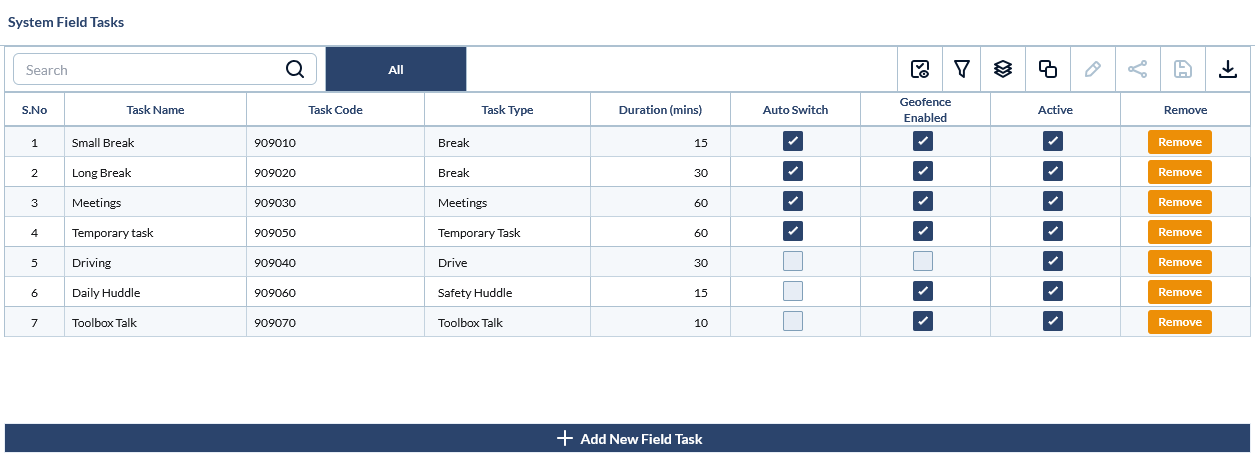Click the magnifying glass search icon
This screenshot has height=467, width=1255.
coord(295,69)
